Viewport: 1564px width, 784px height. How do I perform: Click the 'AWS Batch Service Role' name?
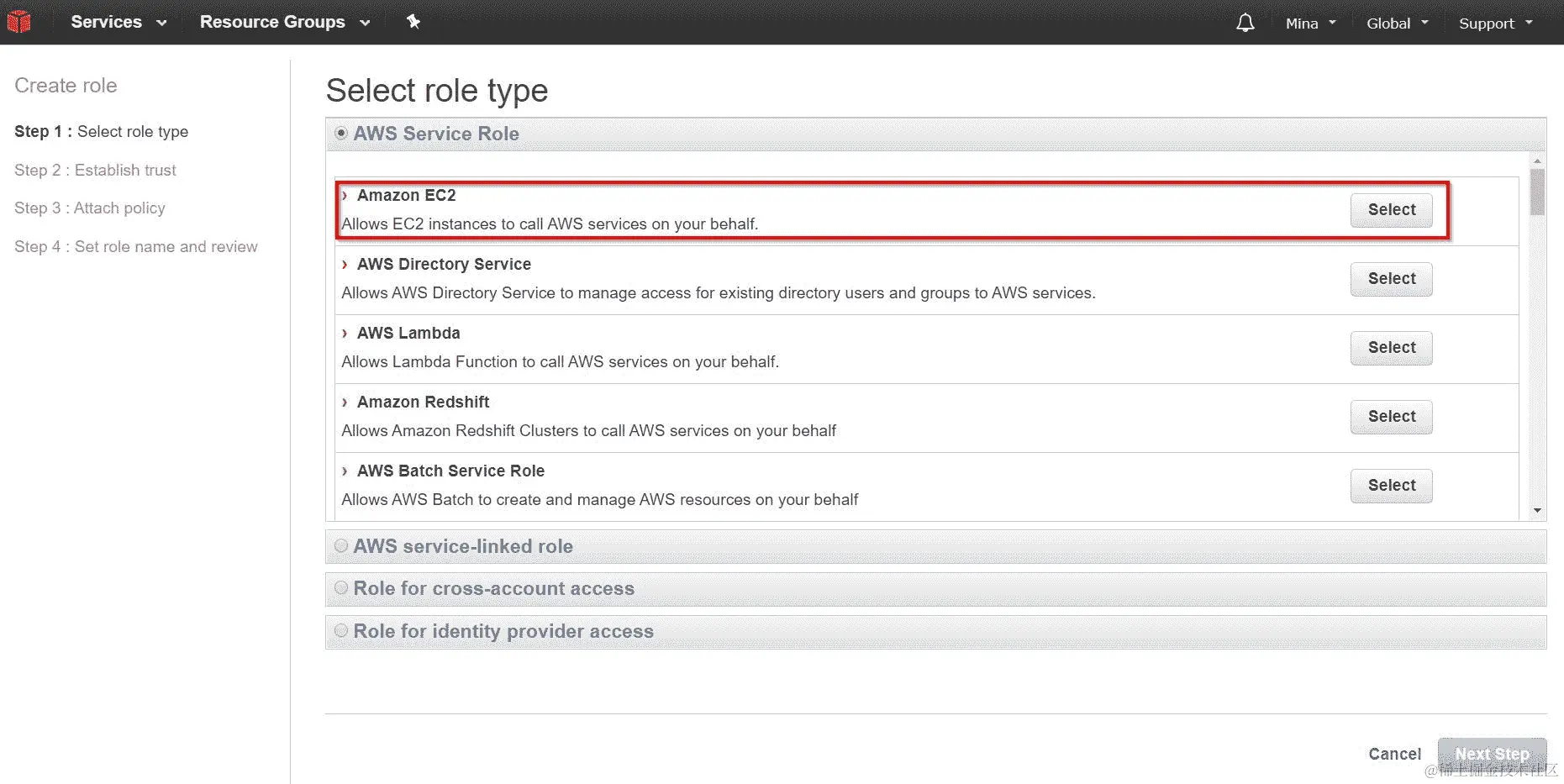[x=450, y=471]
